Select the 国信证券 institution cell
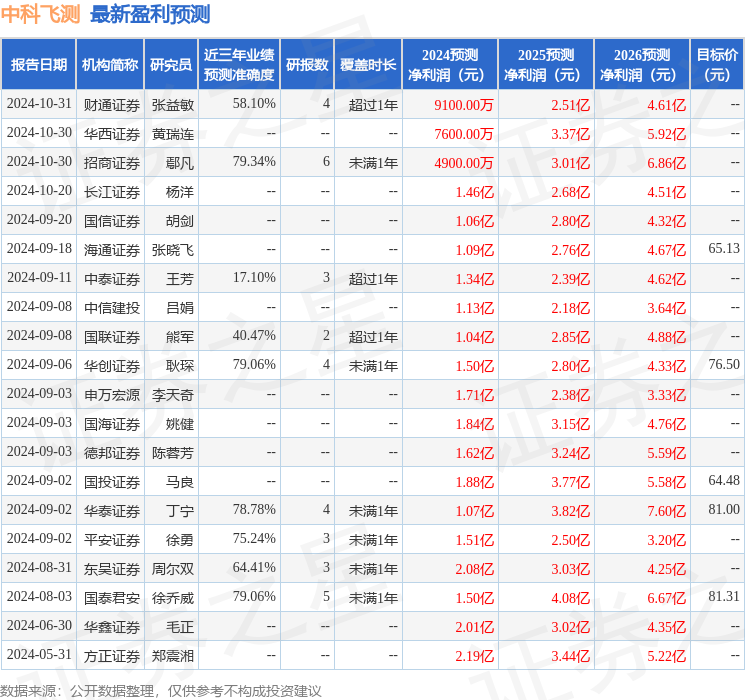This screenshot has height=700, width=745. (x=112, y=221)
